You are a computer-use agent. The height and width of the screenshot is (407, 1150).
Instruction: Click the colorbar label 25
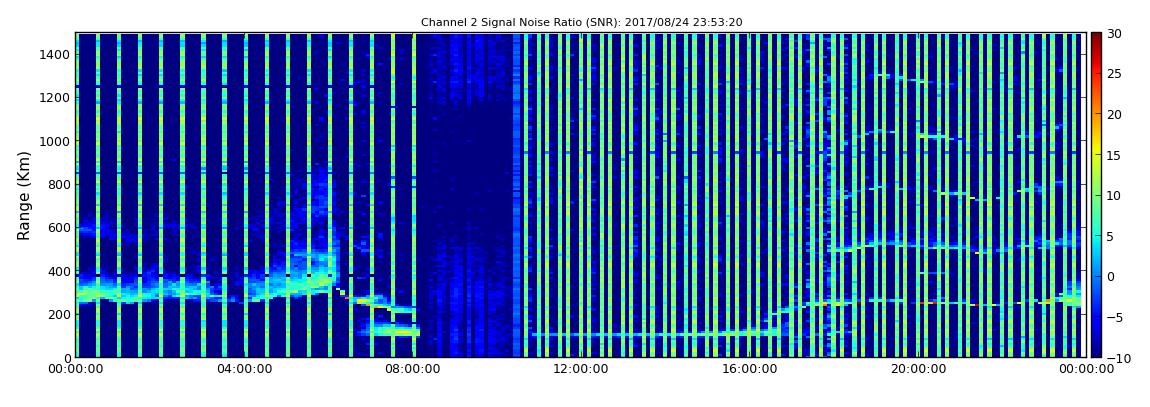1114,74
